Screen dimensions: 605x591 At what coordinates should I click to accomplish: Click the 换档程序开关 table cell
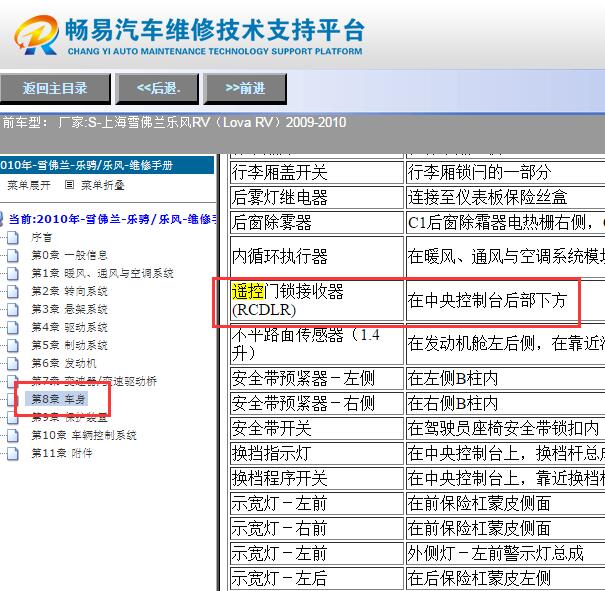[317, 479]
